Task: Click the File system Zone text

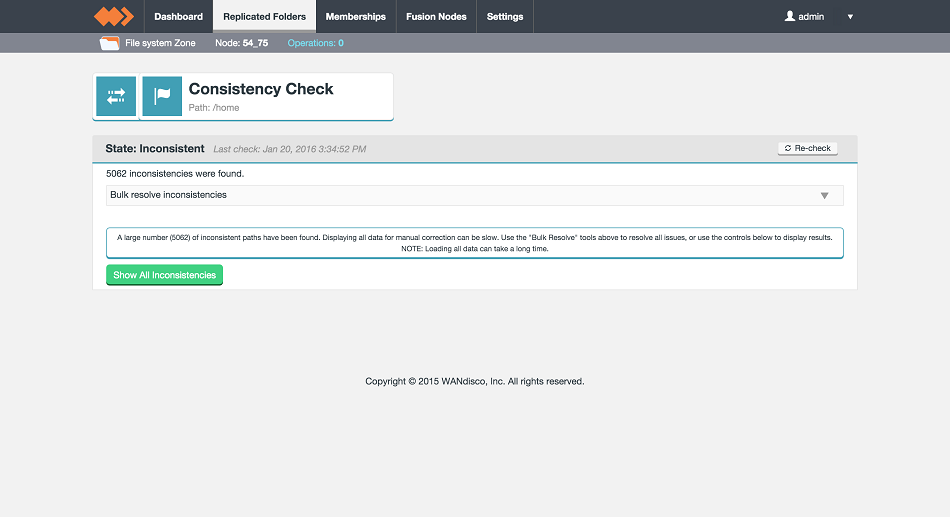Action: point(160,43)
